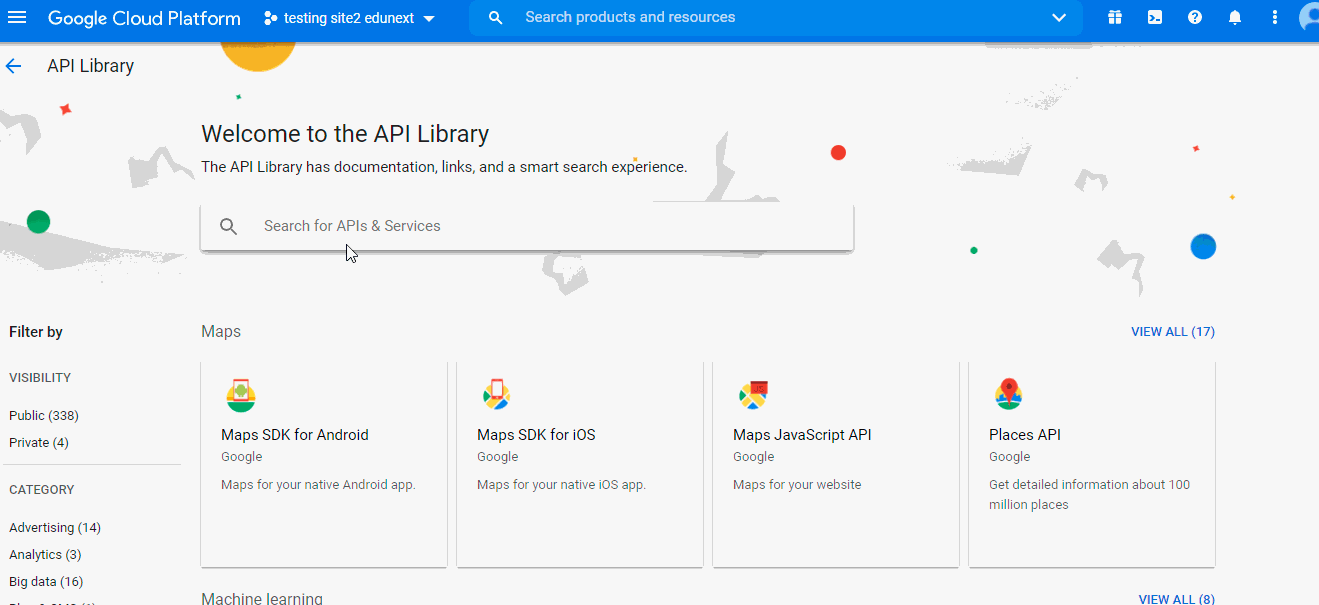This screenshot has width=1319, height=605.
Task: View all 8 Machine learning APIs
Action: (1177, 599)
